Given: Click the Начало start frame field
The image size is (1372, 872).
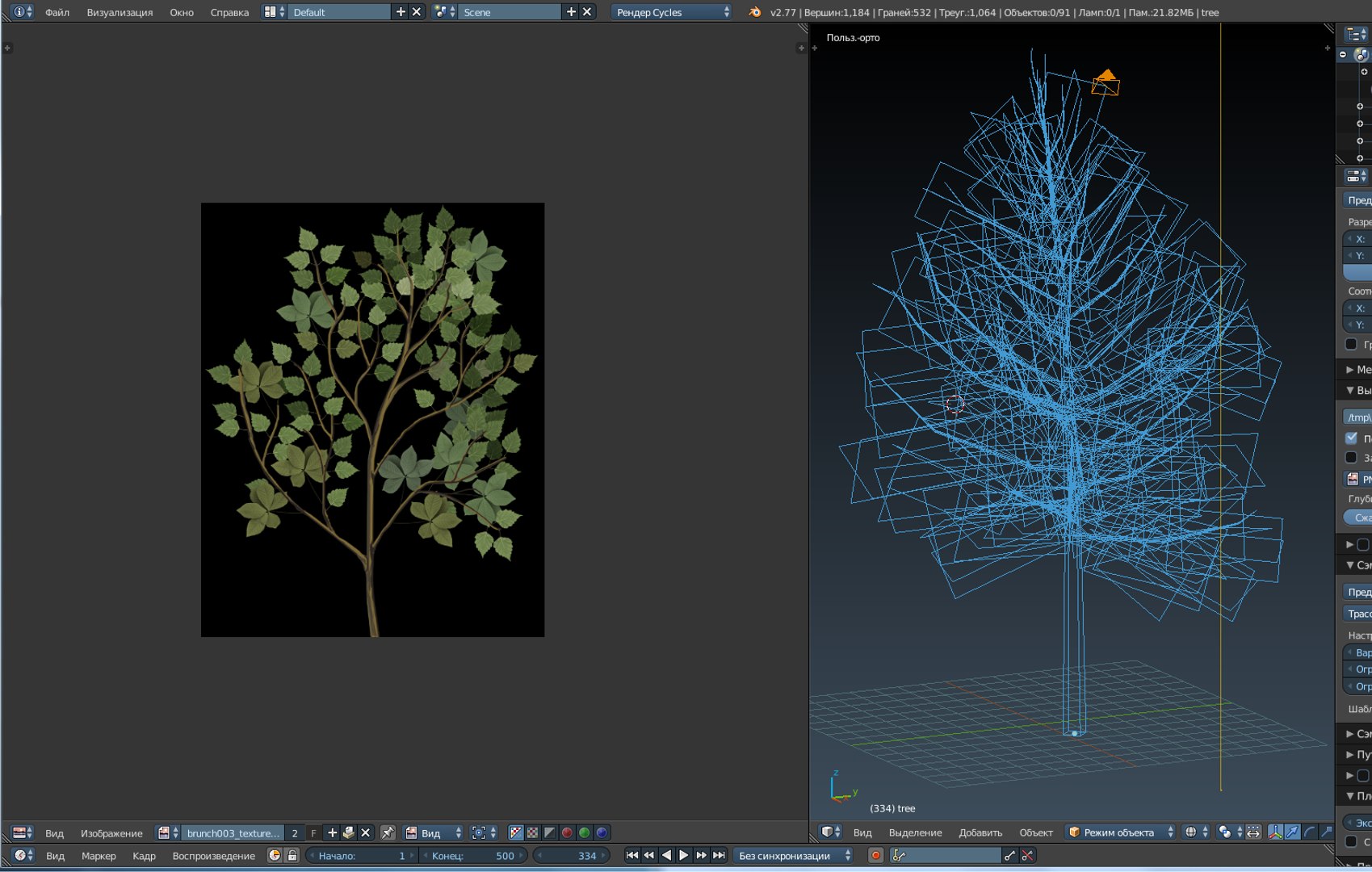Looking at the screenshot, I should [x=362, y=855].
